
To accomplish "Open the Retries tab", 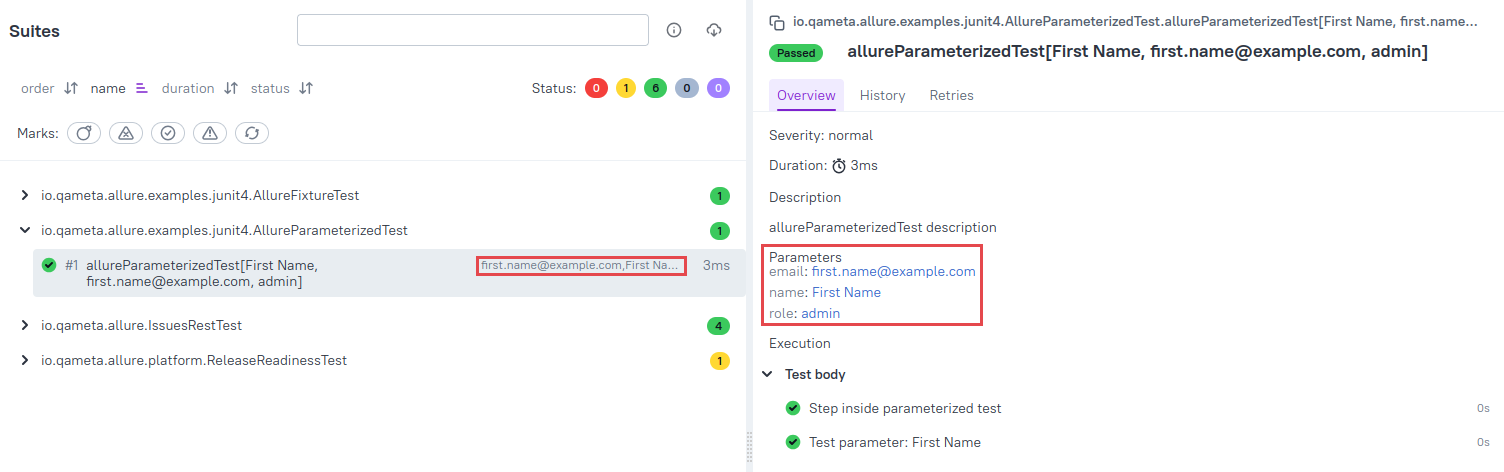I will (951, 95).
